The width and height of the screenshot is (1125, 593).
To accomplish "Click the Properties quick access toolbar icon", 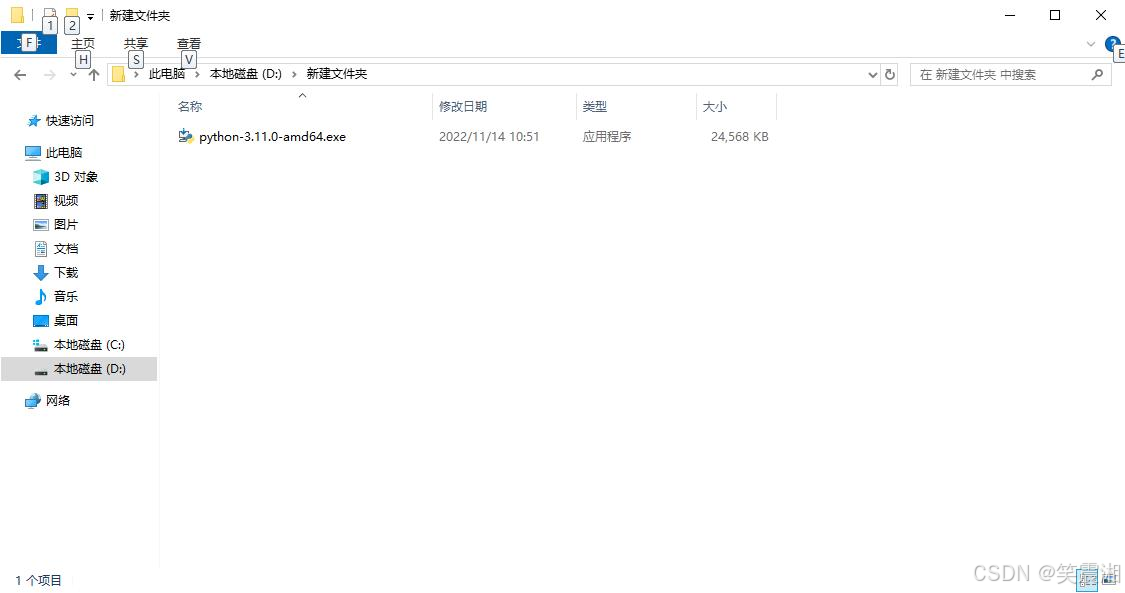I will coord(50,15).
